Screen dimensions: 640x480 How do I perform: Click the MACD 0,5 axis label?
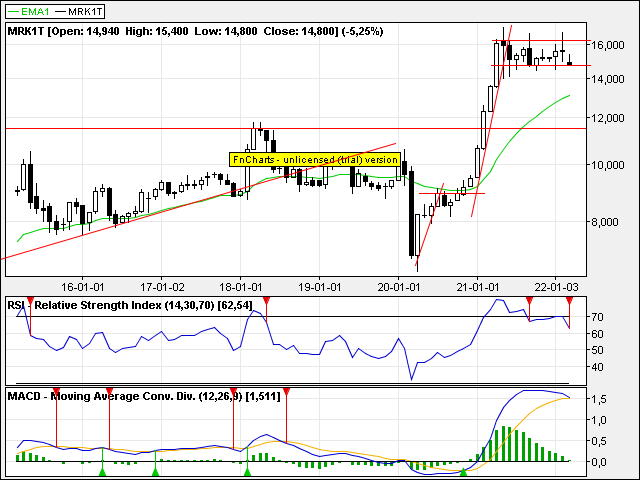click(598, 441)
